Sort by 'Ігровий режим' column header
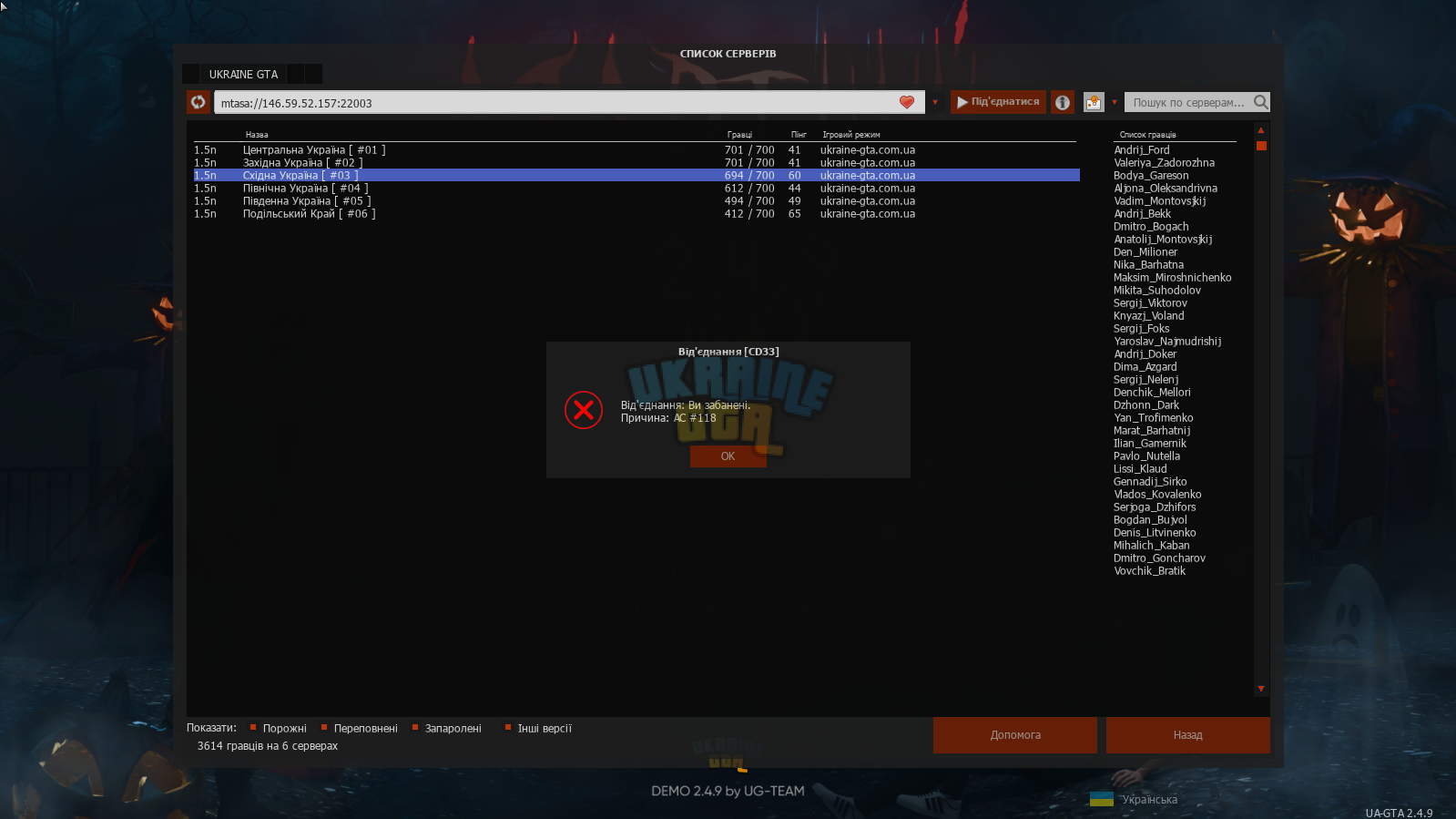This screenshot has width=1456, height=819. (x=851, y=135)
